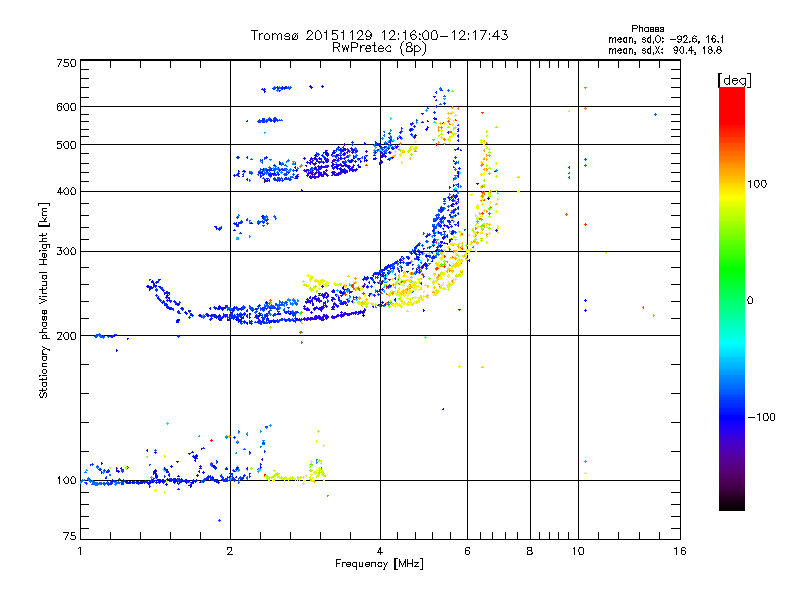The height and width of the screenshot is (600, 800).
Task: Click the x-axis tick label '10'
Action: 578,551
